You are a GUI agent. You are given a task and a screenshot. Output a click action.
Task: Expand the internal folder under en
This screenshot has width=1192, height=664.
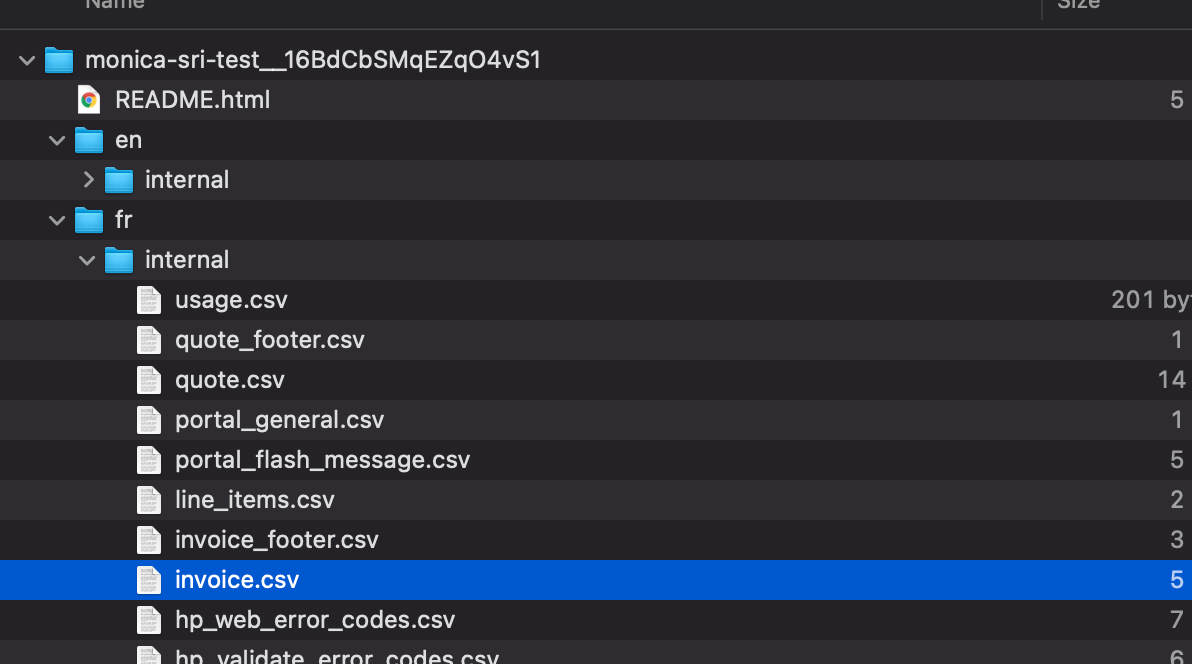(88, 180)
